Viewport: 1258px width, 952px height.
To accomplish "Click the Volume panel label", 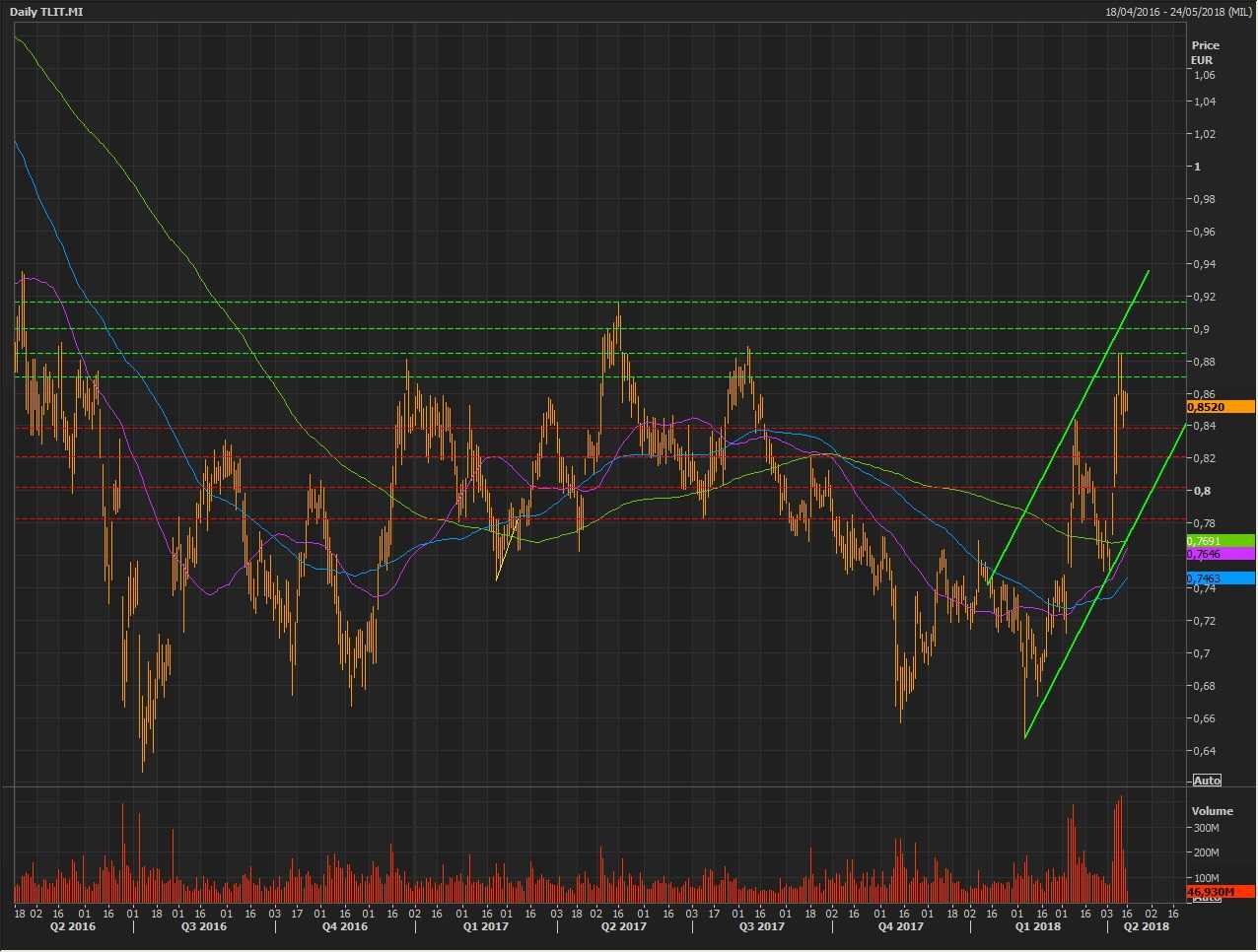I will tap(1212, 811).
